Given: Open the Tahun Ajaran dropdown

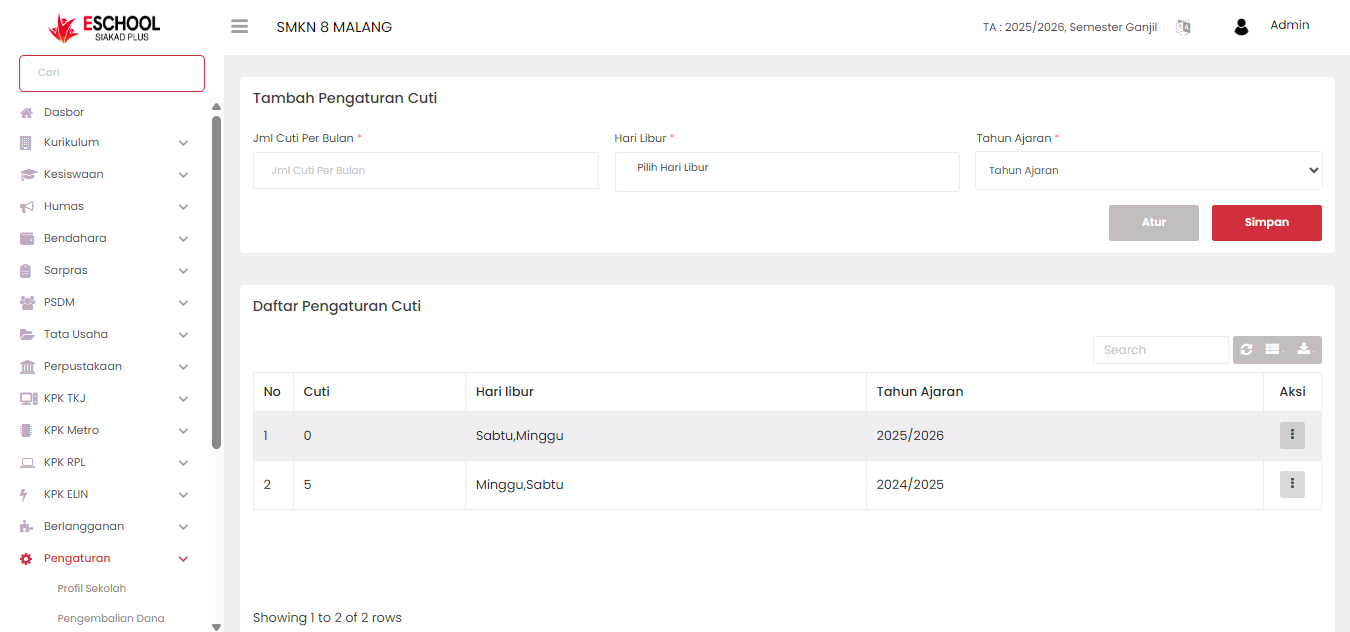Looking at the screenshot, I should [x=1148, y=170].
